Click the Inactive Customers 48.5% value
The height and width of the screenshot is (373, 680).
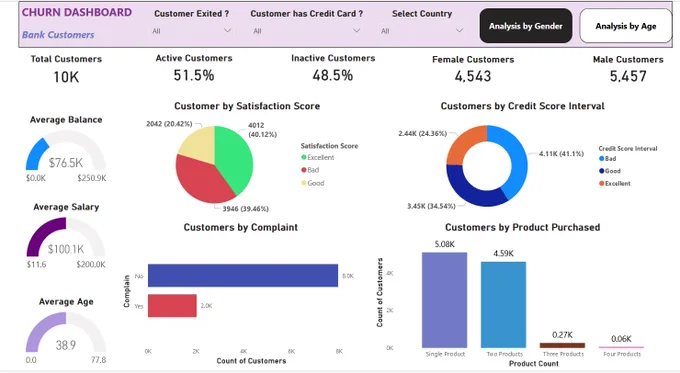pos(333,75)
